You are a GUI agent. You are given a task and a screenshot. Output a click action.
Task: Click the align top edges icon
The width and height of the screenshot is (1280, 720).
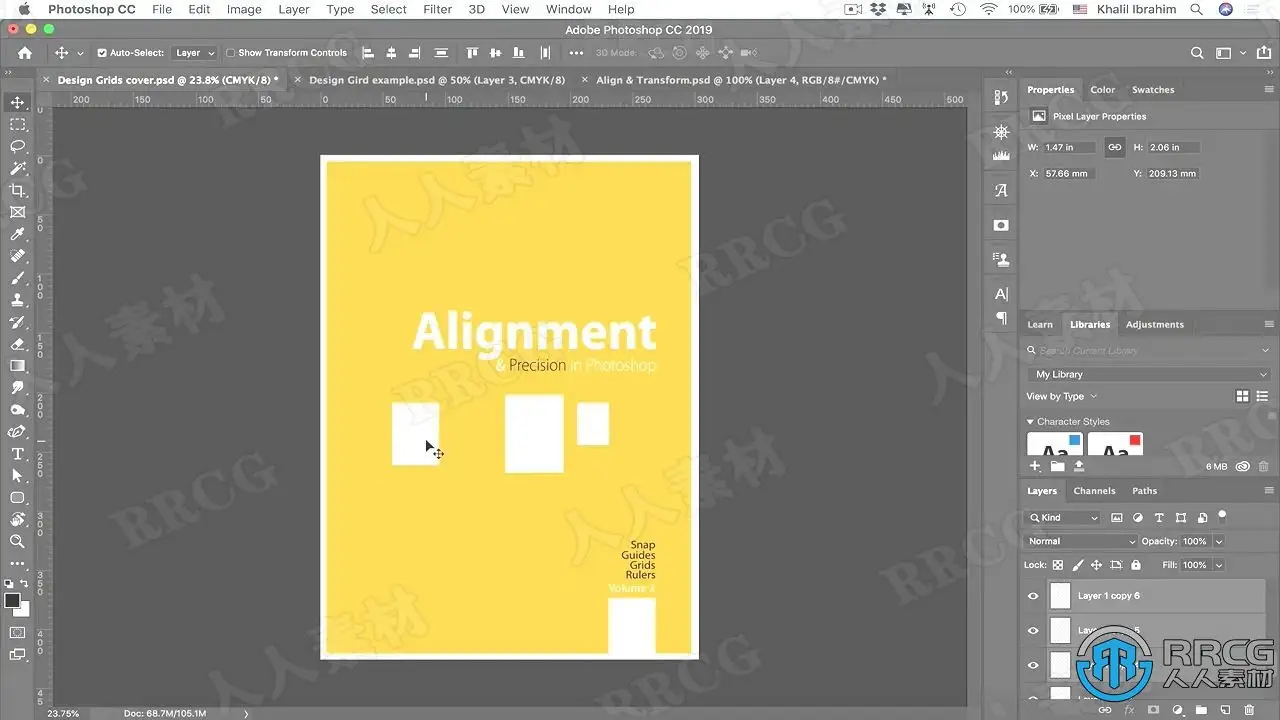click(472, 53)
